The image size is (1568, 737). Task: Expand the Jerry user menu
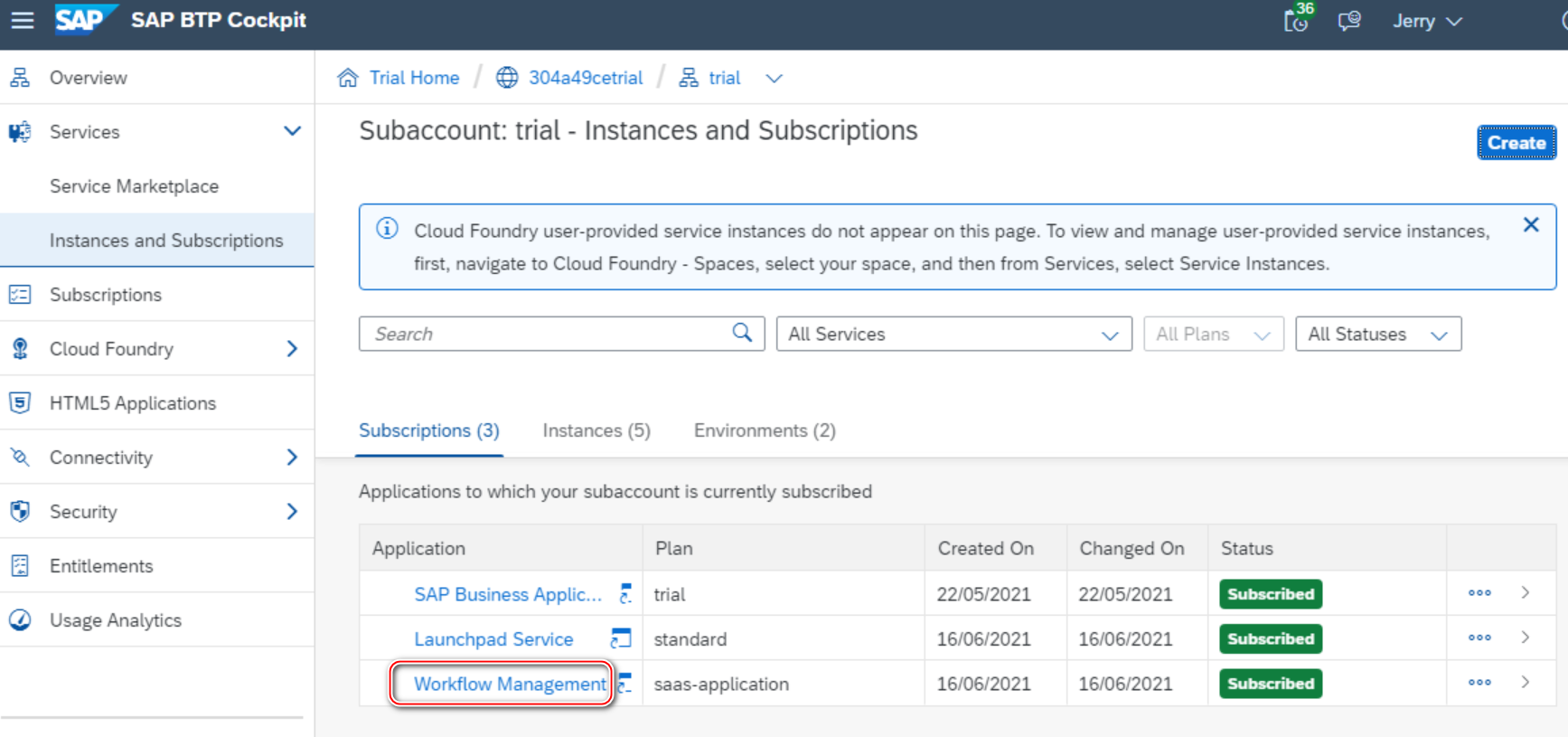pos(1427,21)
